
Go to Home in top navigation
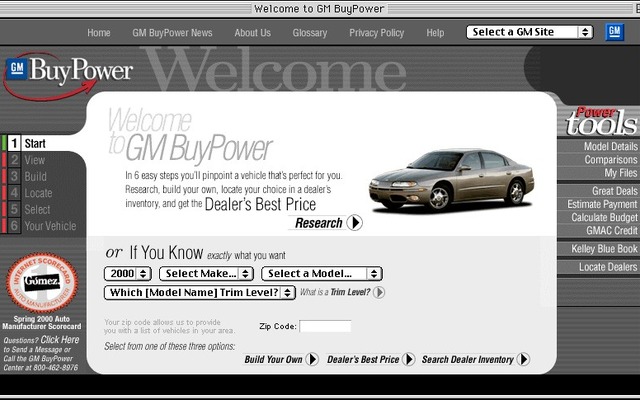point(99,33)
